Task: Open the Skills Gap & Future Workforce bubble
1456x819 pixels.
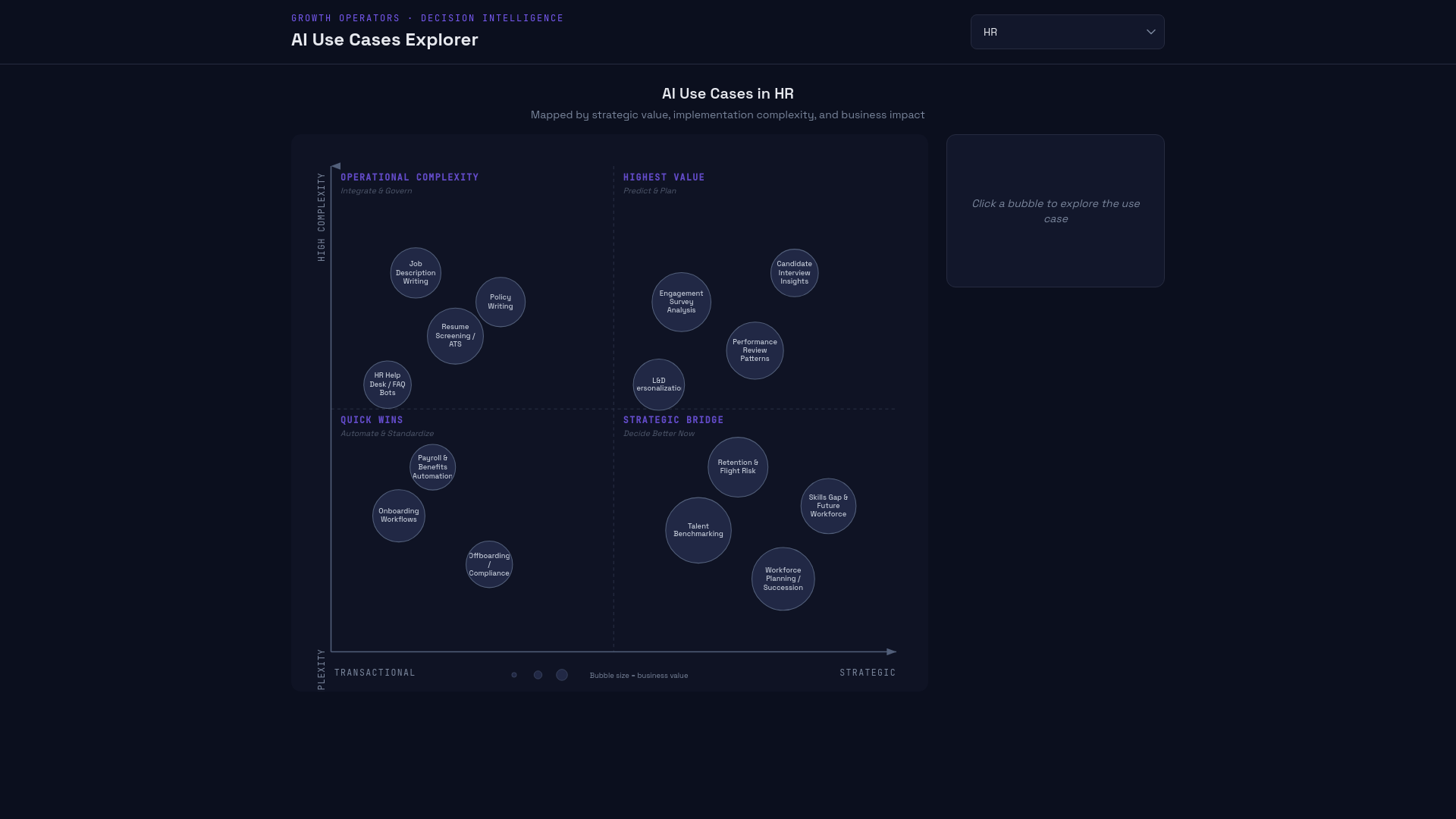Action: (828, 506)
